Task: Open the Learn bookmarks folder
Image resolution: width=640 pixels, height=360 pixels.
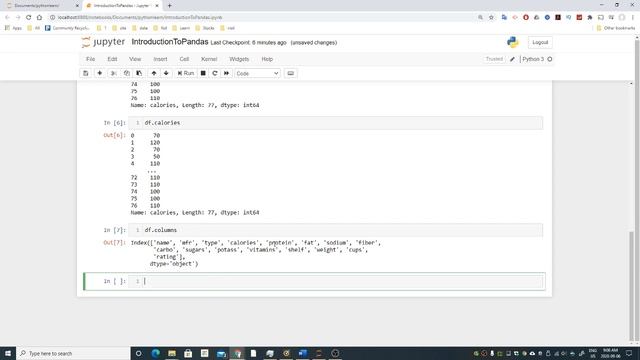Action: tap(181, 28)
